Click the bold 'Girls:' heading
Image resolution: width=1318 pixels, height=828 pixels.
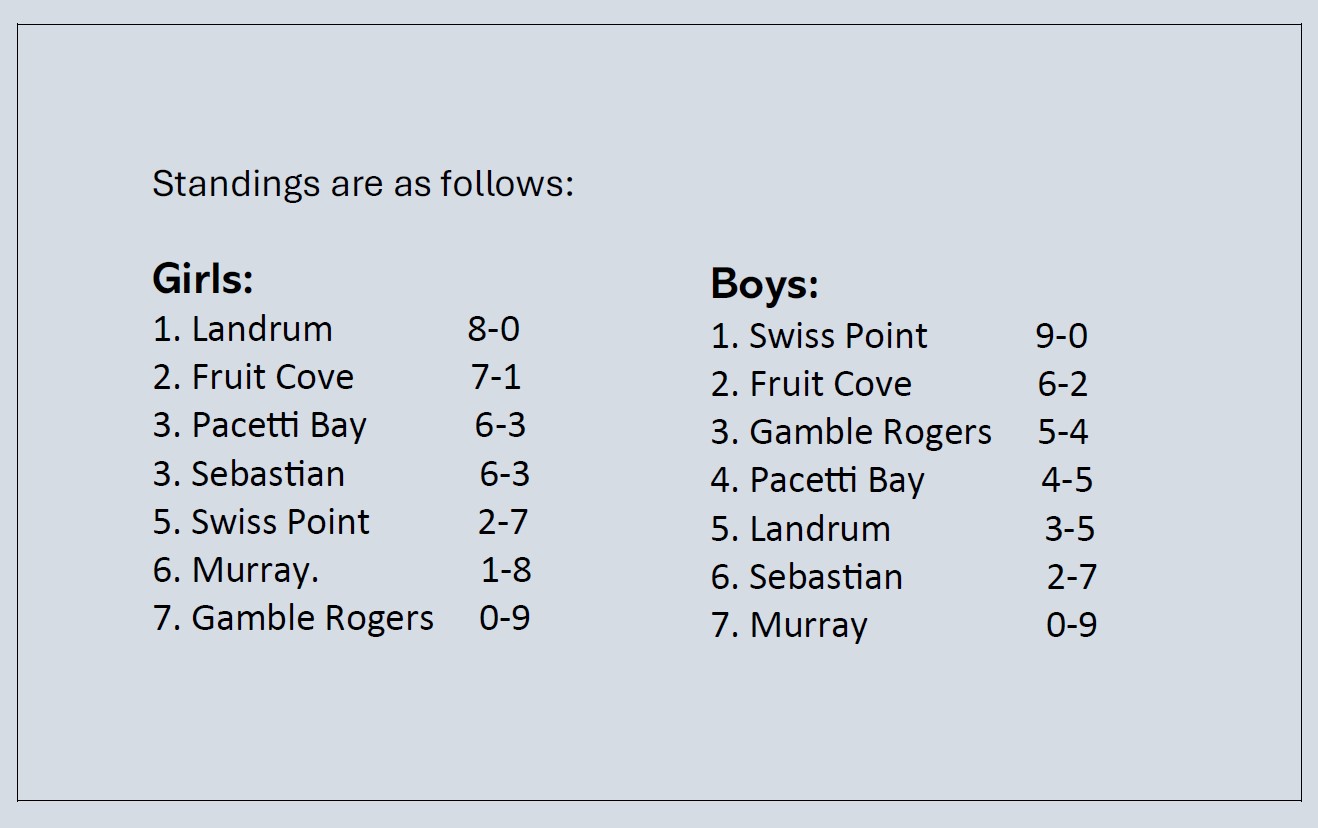point(203,278)
